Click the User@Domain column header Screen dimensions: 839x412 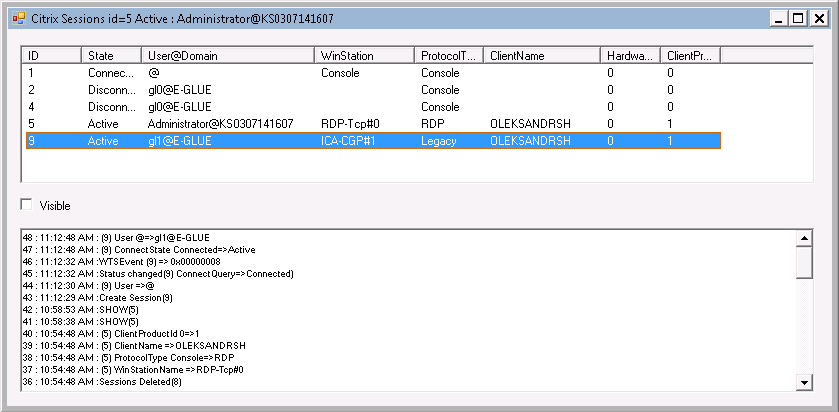point(228,56)
